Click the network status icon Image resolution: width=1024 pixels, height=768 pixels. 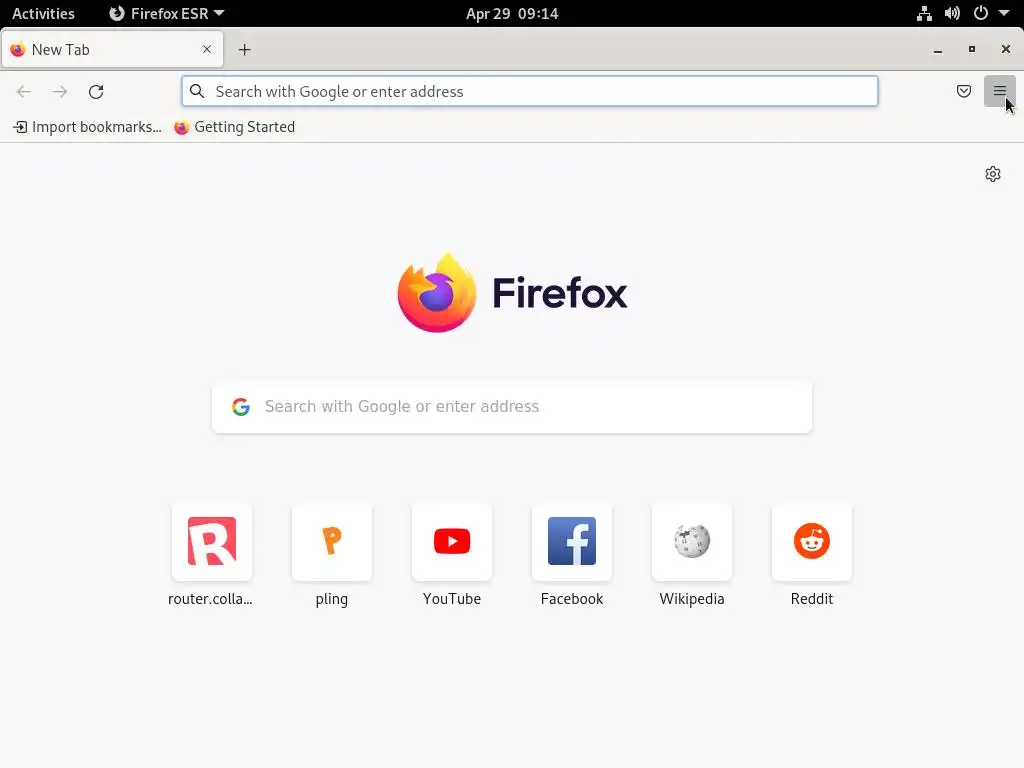pyautogui.click(x=924, y=14)
